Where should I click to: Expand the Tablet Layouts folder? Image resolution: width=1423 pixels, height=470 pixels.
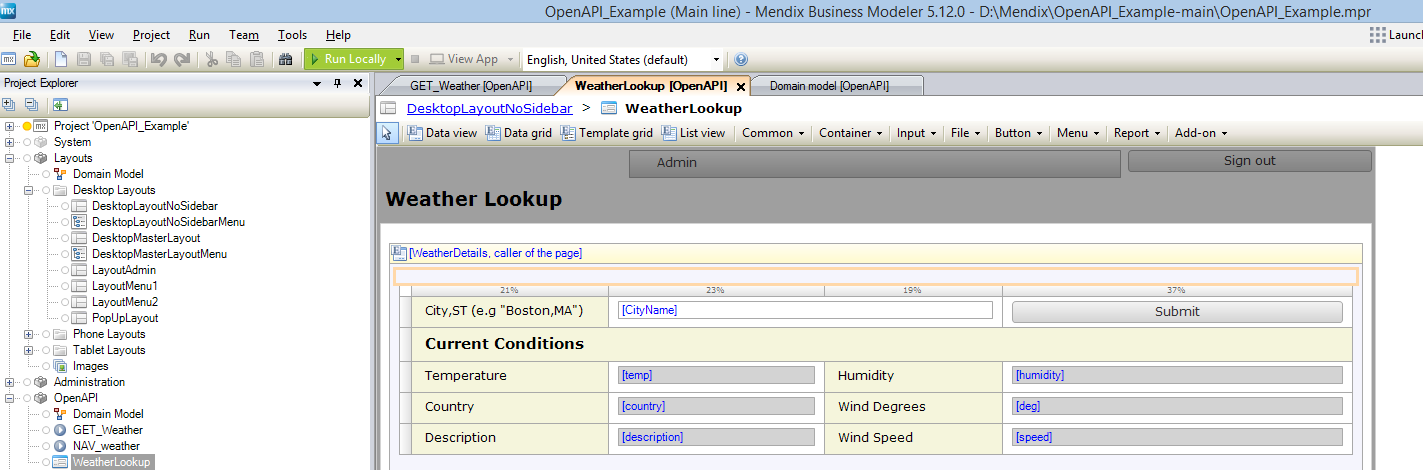[x=29, y=350]
